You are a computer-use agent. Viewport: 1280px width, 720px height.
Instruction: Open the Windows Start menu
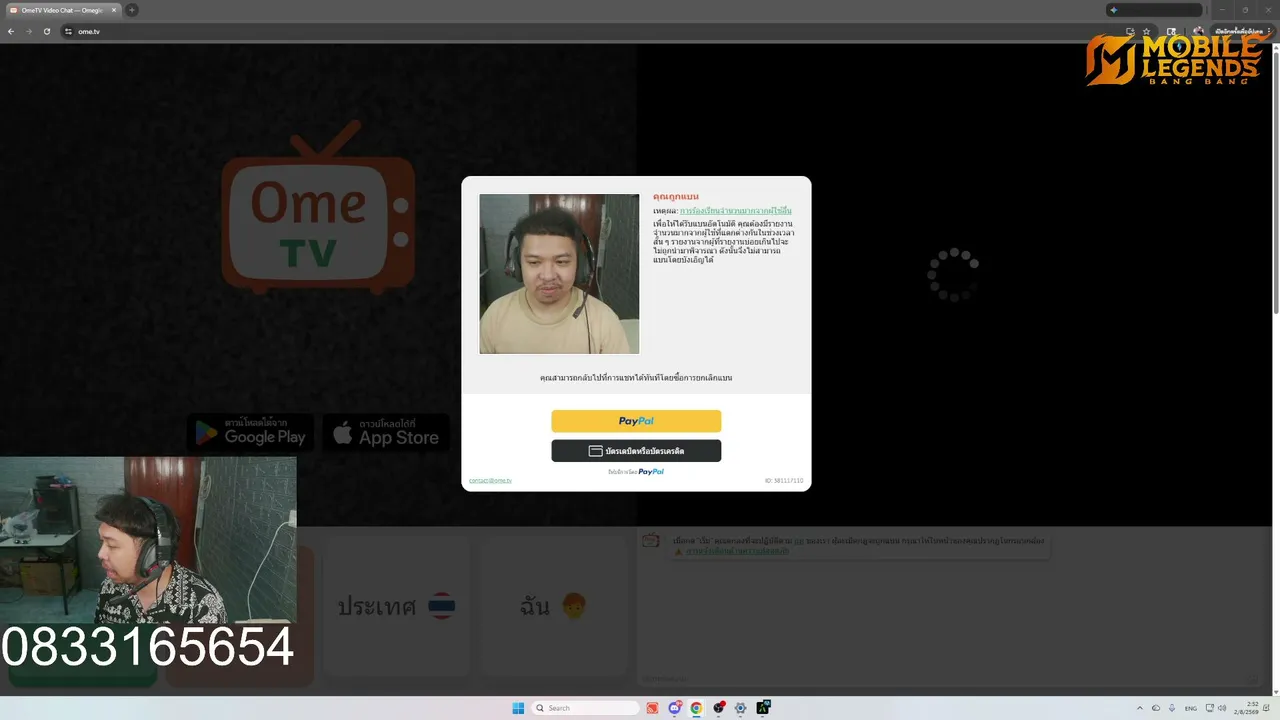pyautogui.click(x=518, y=708)
